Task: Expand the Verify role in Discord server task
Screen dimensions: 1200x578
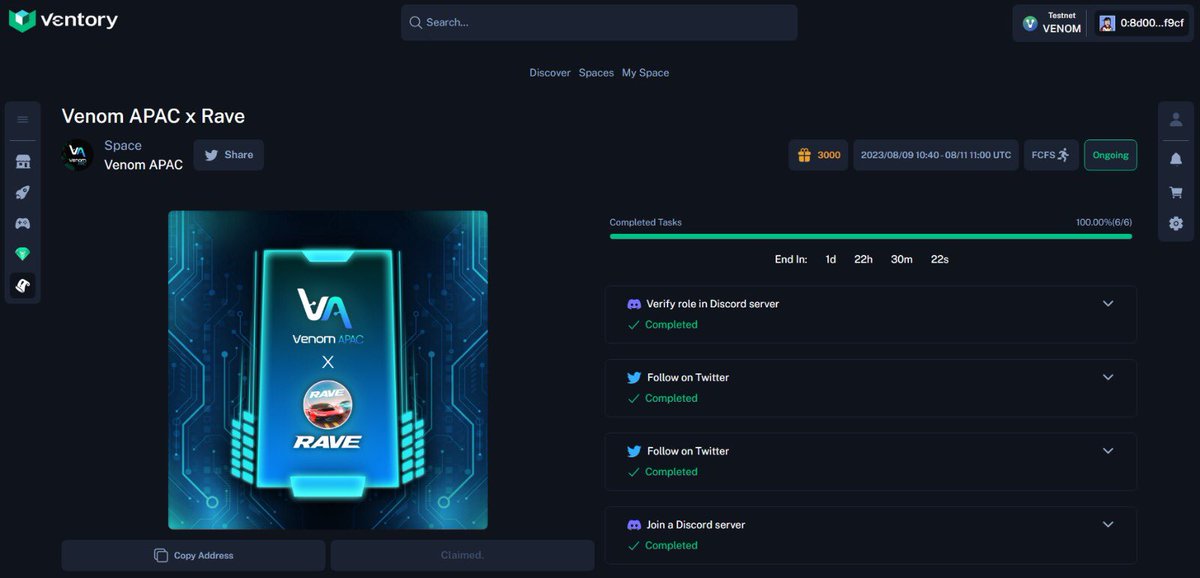Action: [x=1108, y=304]
